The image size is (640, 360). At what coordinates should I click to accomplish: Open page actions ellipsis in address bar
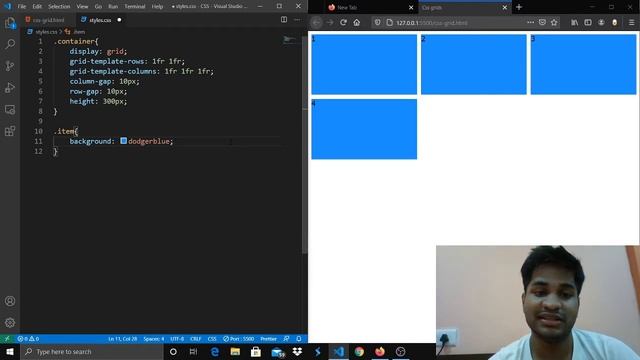tap(530, 22)
